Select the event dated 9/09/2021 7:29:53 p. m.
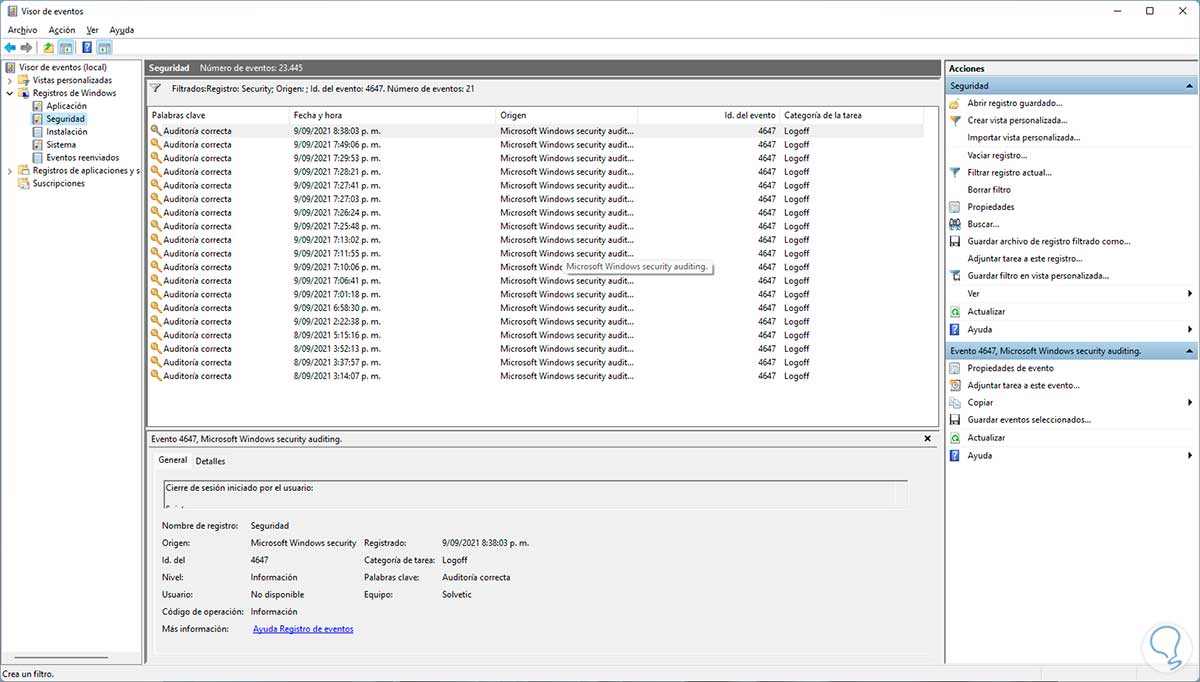Viewport: 1200px width, 682px height. click(x=535, y=158)
